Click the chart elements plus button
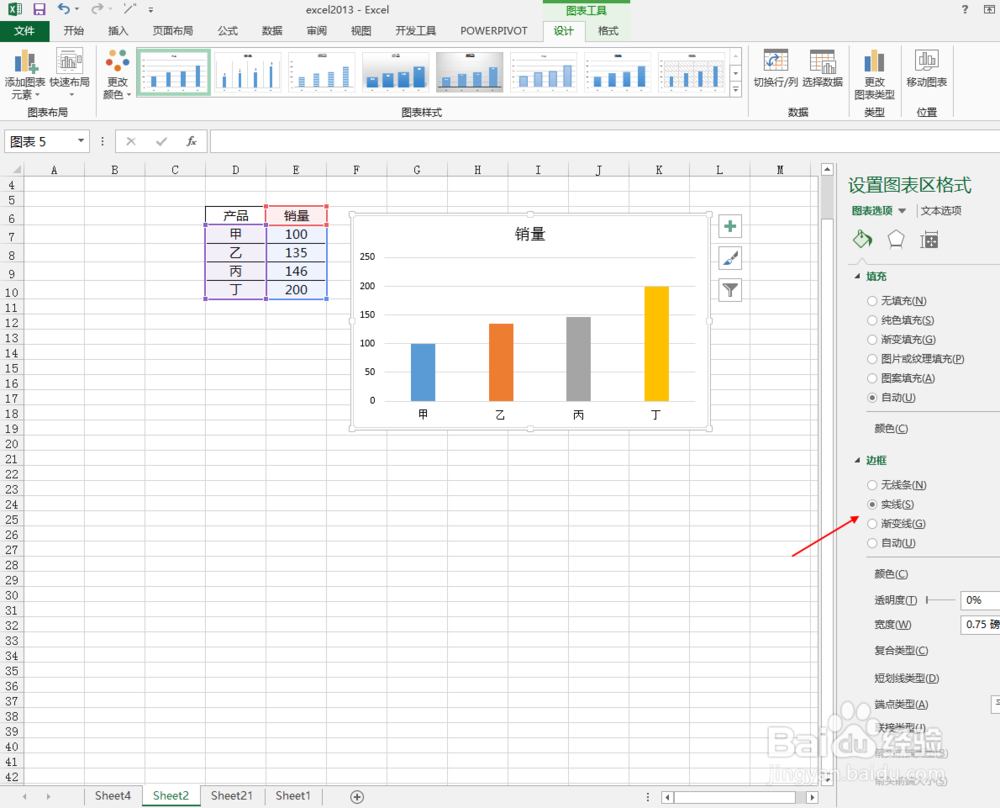The image size is (1000, 808). click(x=729, y=226)
